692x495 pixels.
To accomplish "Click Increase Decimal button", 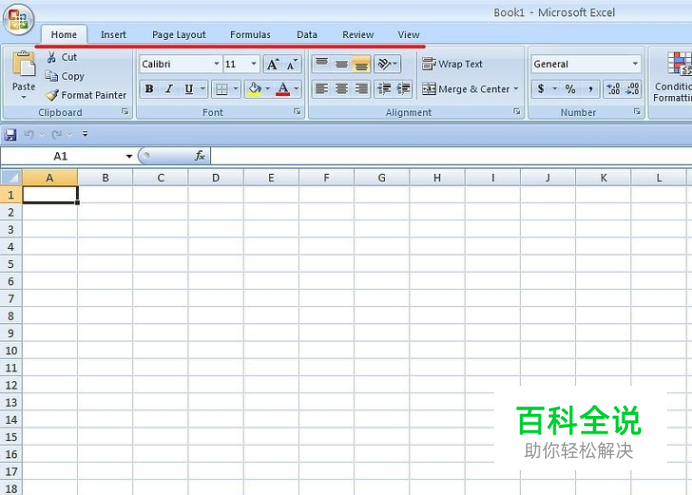I will [x=613, y=89].
